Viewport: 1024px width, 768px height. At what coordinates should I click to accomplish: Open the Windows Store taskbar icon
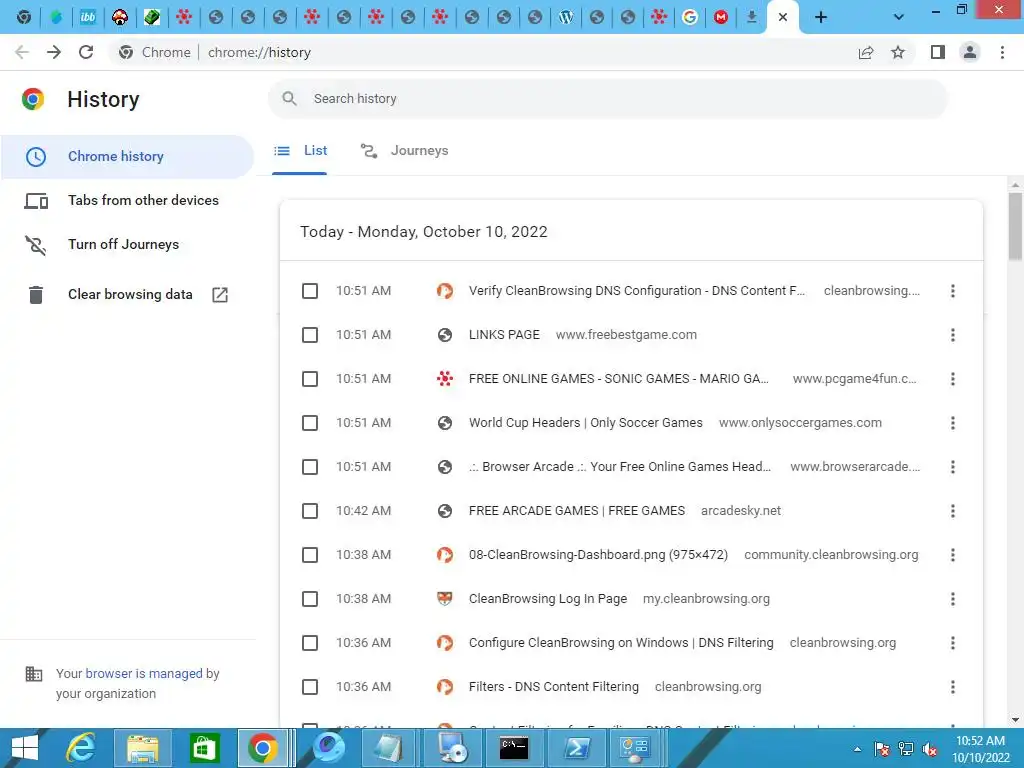point(204,748)
